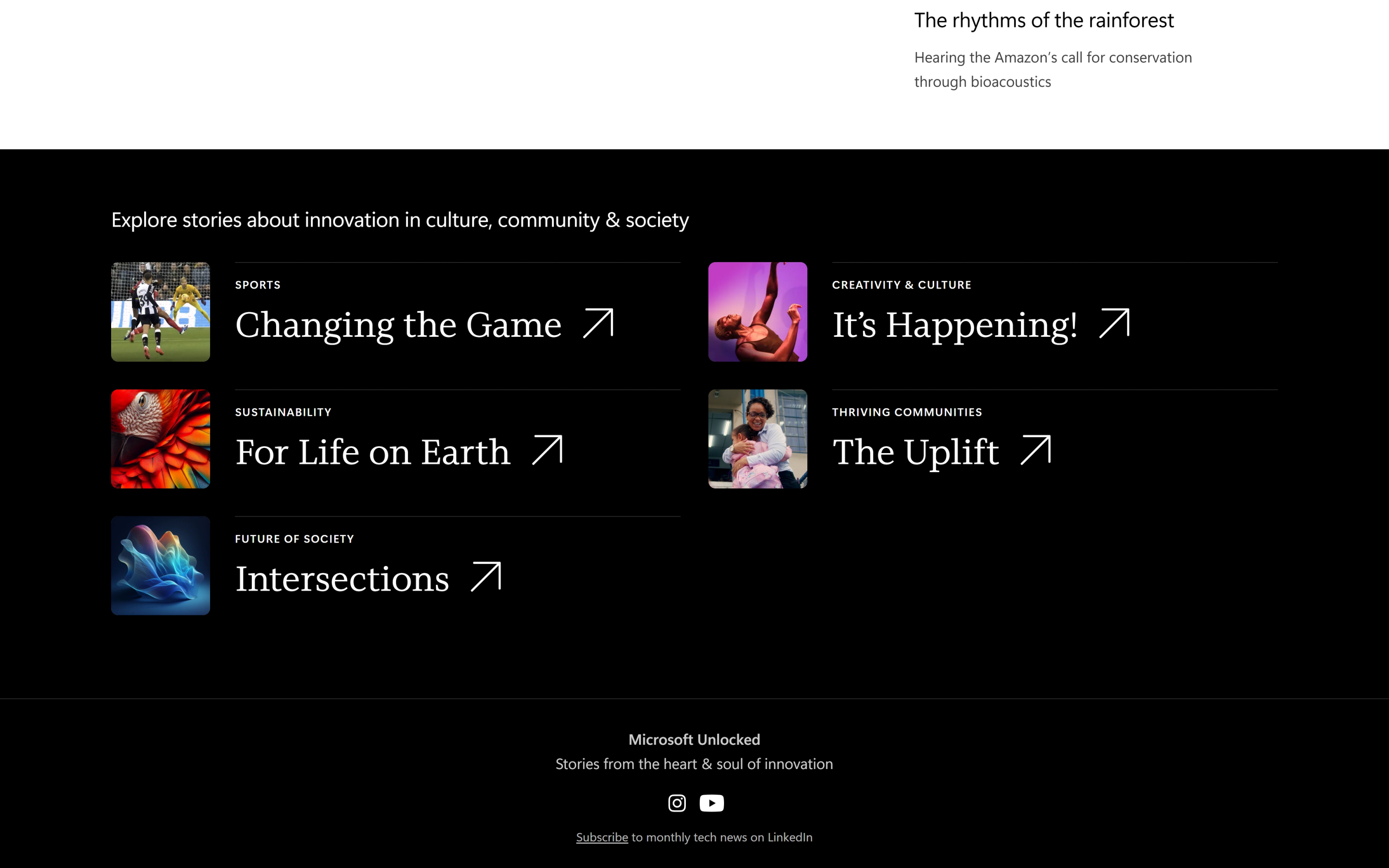Open the hugging family thumbnail
The image size is (1389, 868).
coord(757,439)
